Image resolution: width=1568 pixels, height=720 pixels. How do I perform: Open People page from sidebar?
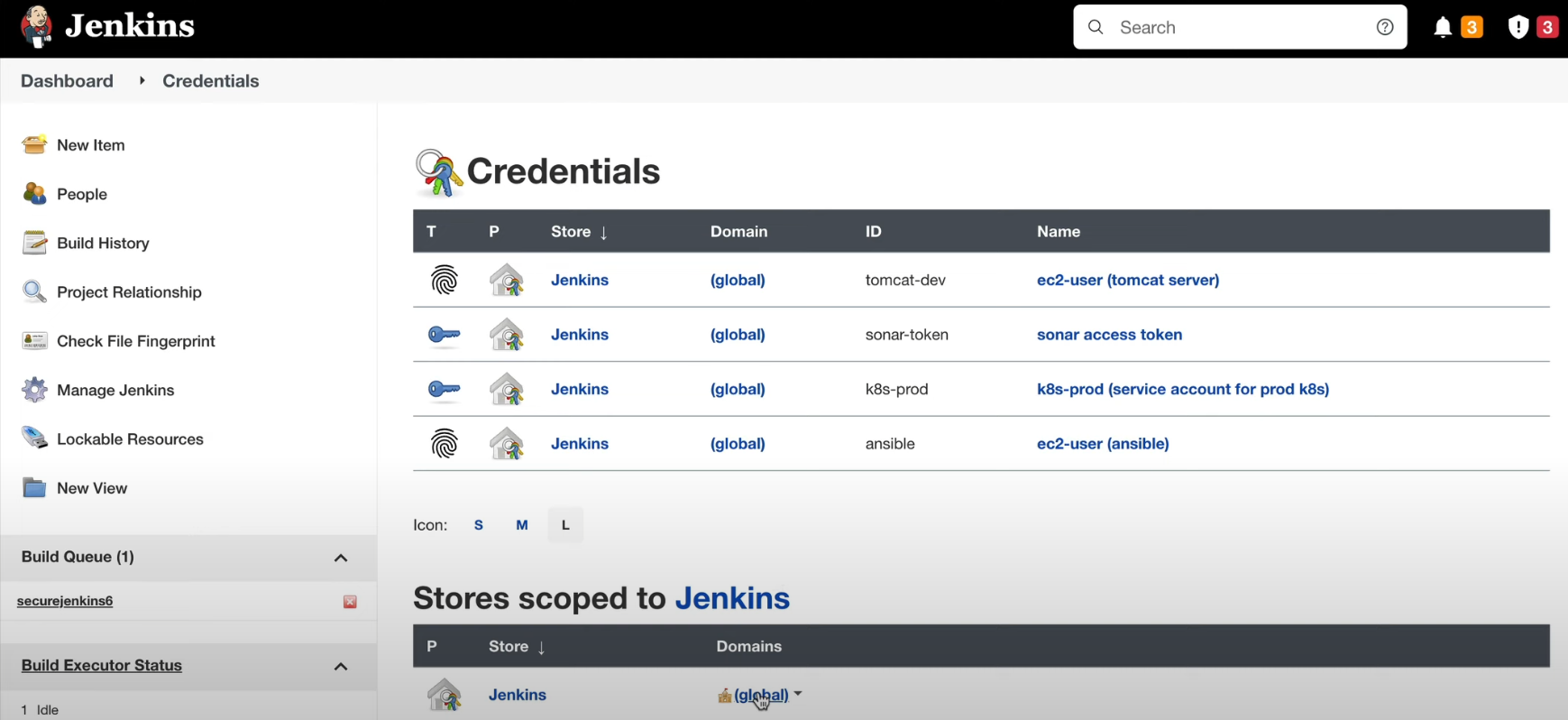(81, 194)
